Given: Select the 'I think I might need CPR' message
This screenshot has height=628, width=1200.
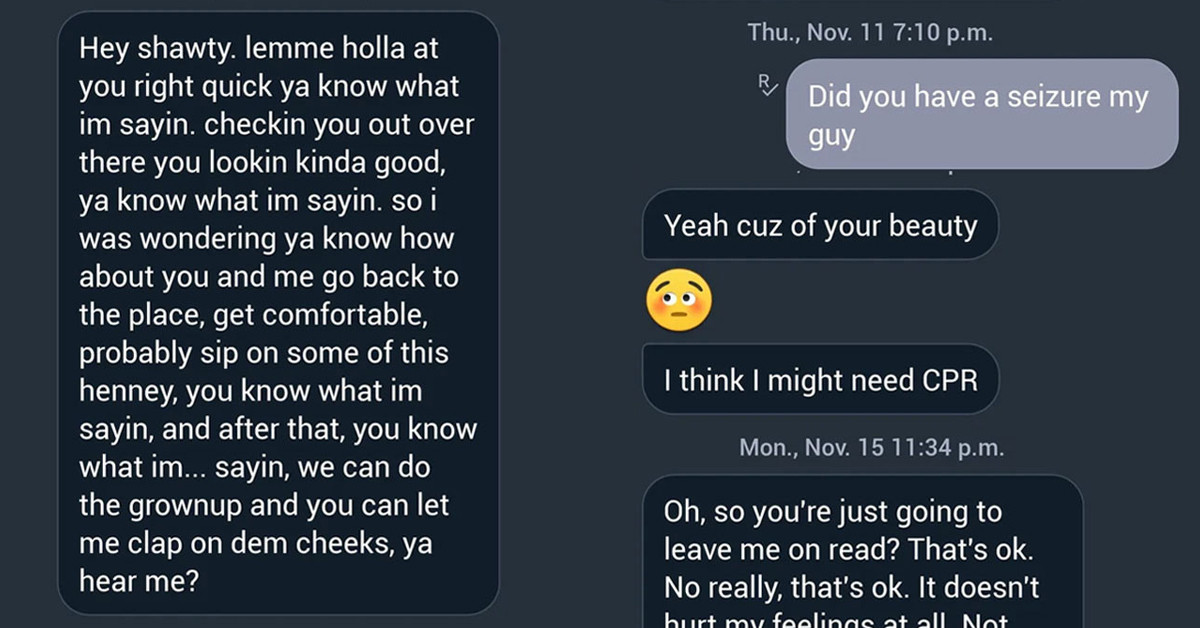Looking at the screenshot, I should pyautogui.click(x=821, y=379).
